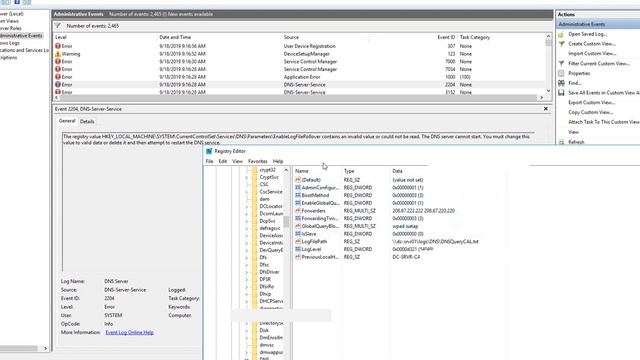The height and width of the screenshot is (360, 640).
Task: Click Export Custom View in Actions pane
Action: click(591, 102)
